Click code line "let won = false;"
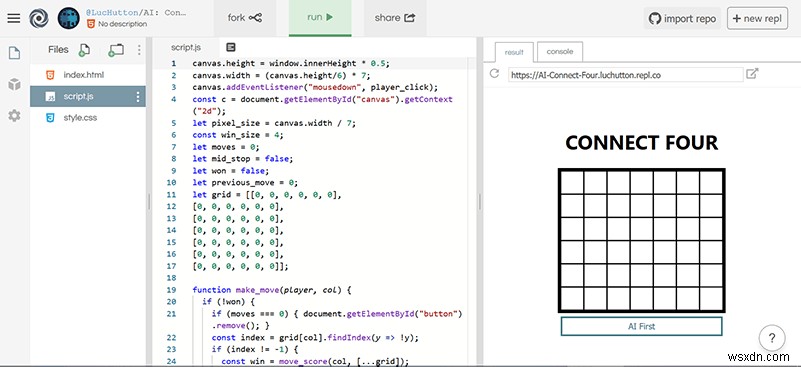Viewport: 801px width, 367px height. coord(231,171)
